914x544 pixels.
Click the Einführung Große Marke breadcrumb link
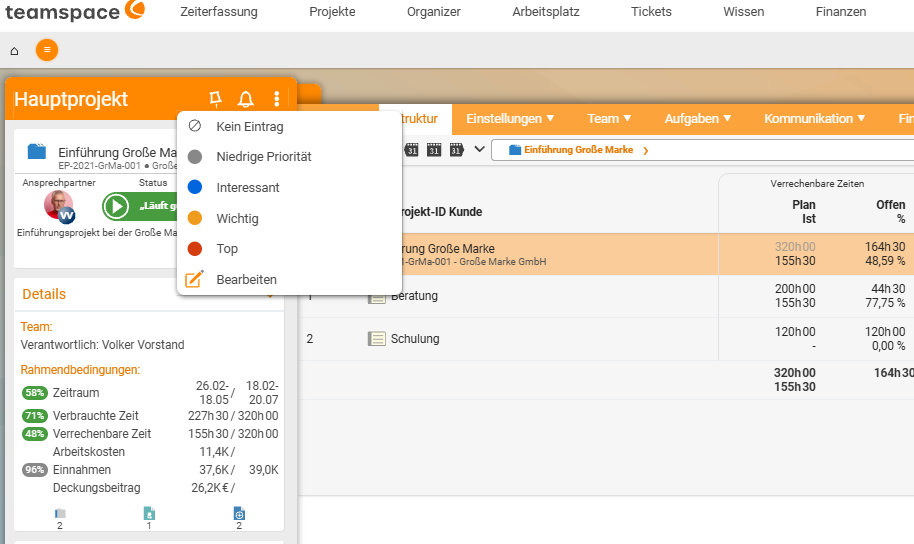pos(578,150)
